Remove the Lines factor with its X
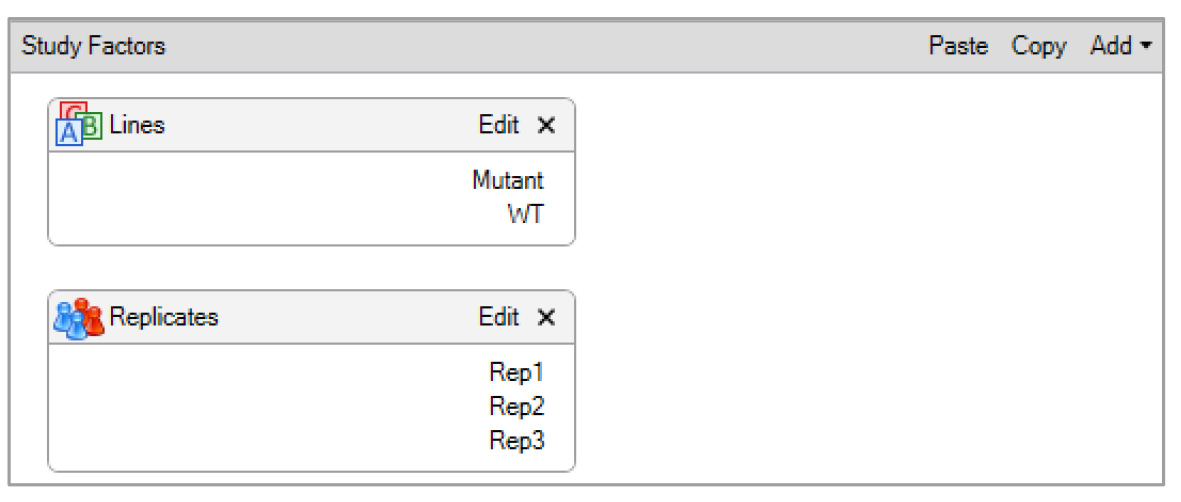This screenshot has height=502, width=1181. coord(546,125)
